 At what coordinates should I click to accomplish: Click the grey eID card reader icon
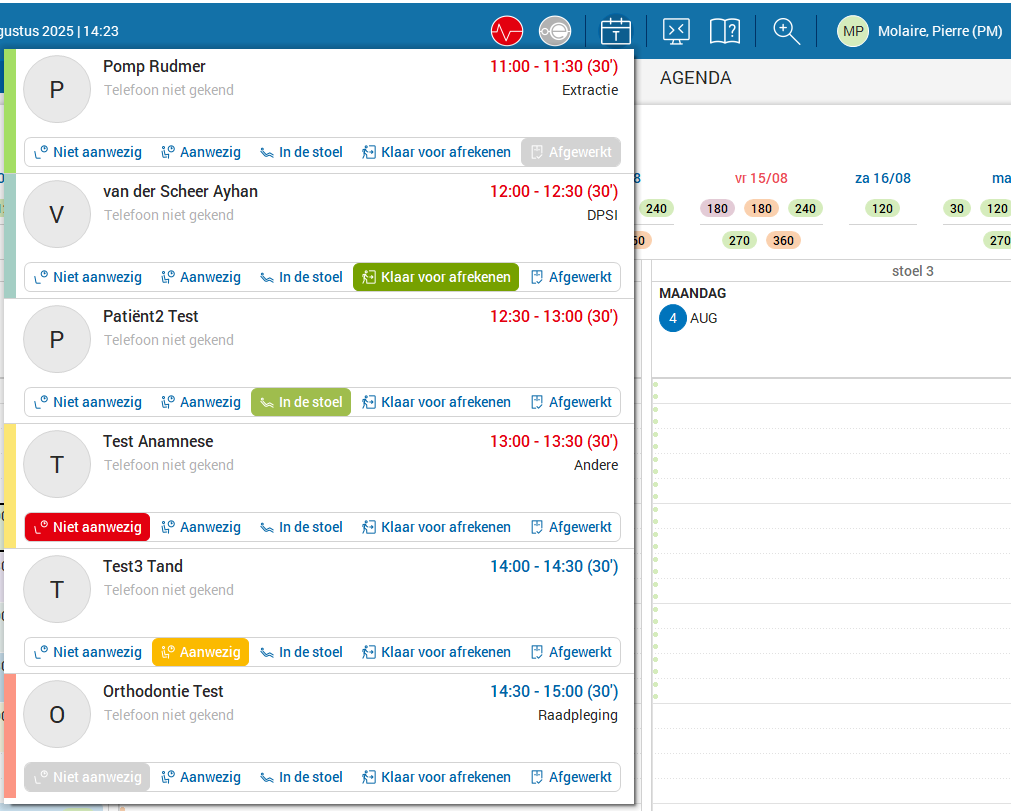click(x=555, y=31)
